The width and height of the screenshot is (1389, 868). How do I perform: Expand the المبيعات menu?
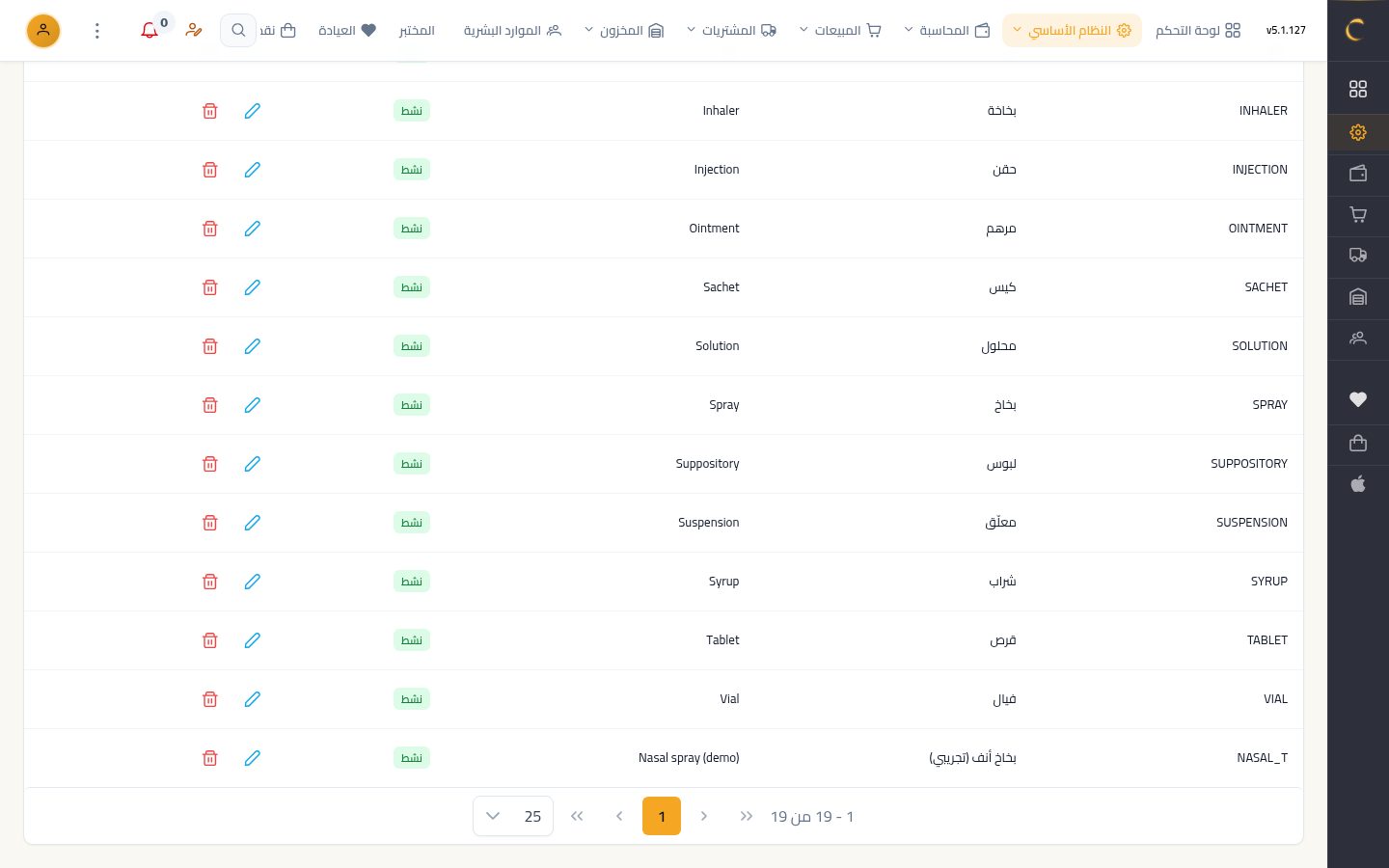[840, 31]
